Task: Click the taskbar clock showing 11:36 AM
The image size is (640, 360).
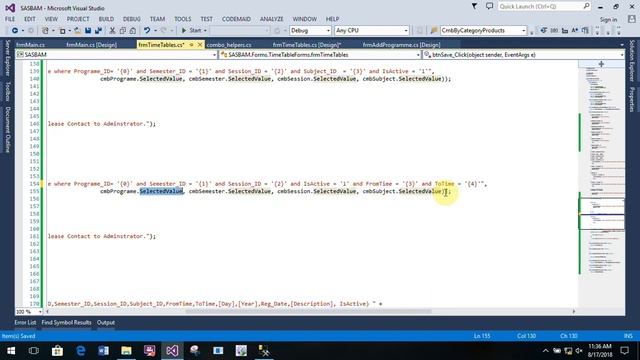Action: click(x=600, y=351)
